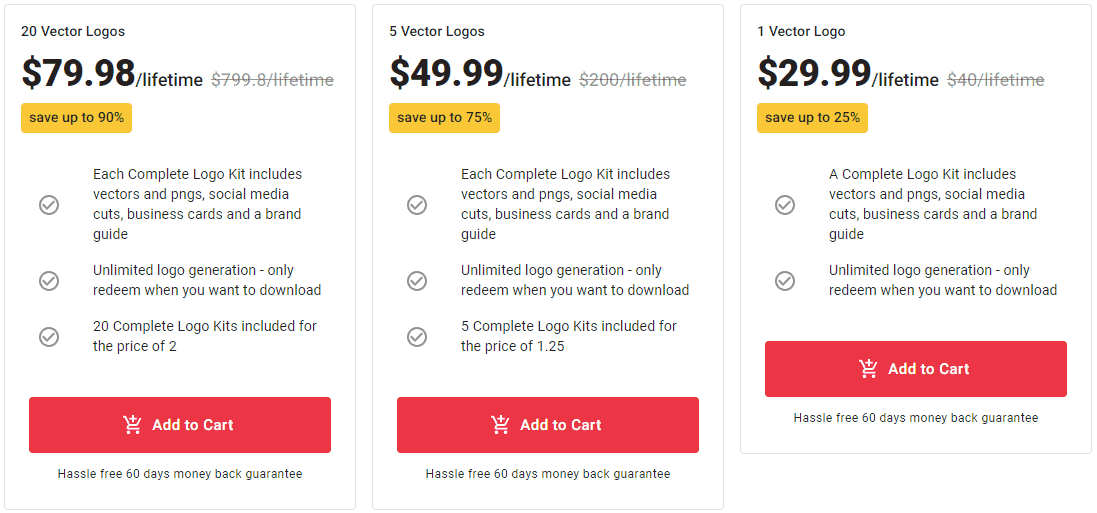Screen dimensions: 1097x513
Task: Click first checkmark icon in 5 Vector Logos plan
Action: 417,205
